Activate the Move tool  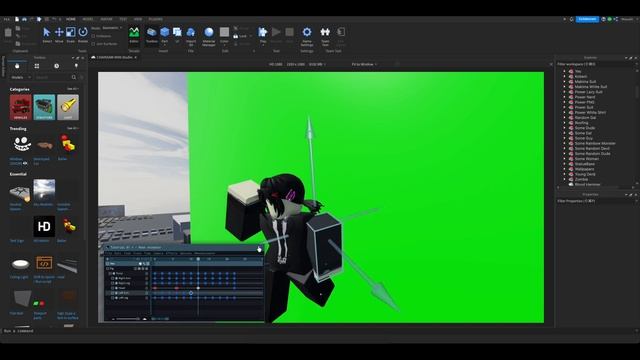click(x=59, y=34)
